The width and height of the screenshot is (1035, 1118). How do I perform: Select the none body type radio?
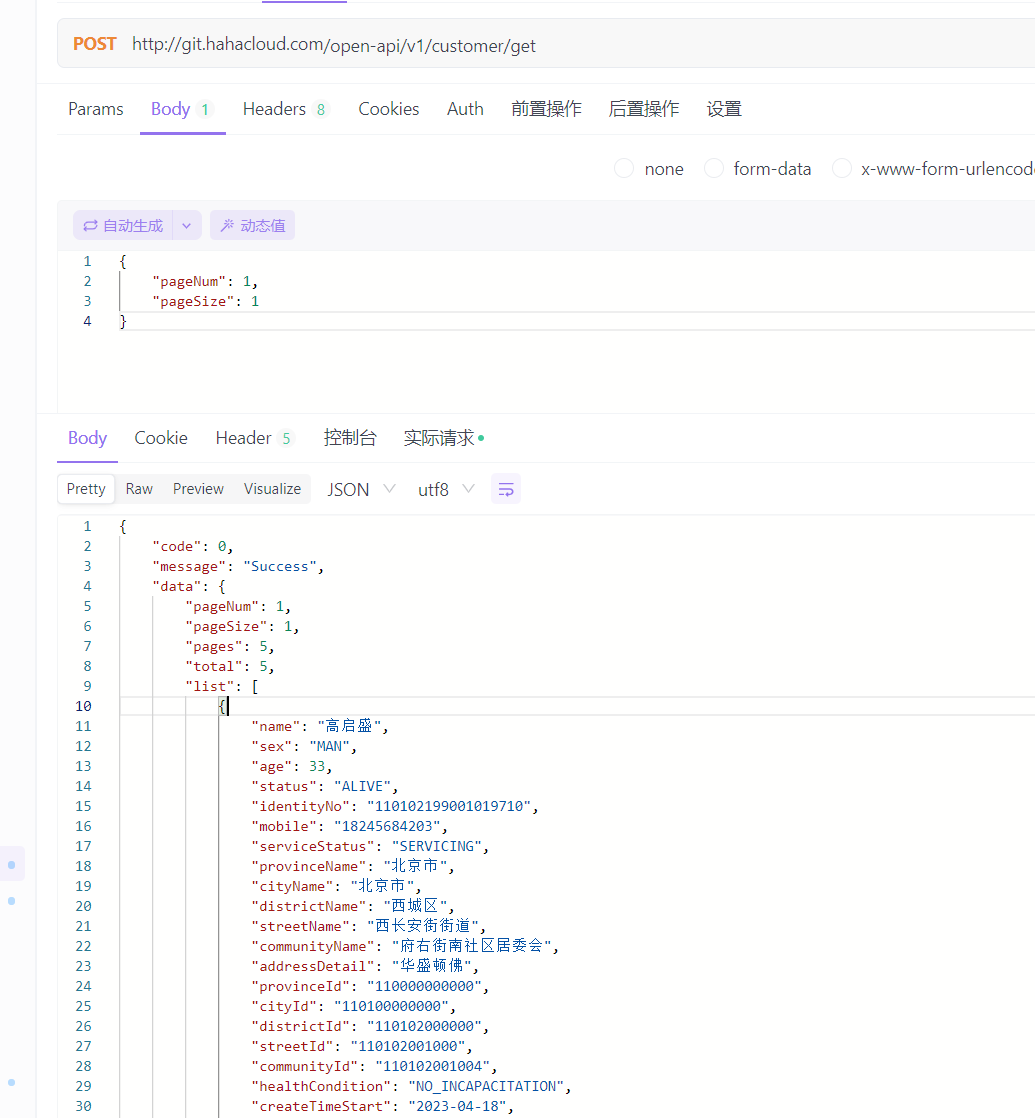pos(624,169)
